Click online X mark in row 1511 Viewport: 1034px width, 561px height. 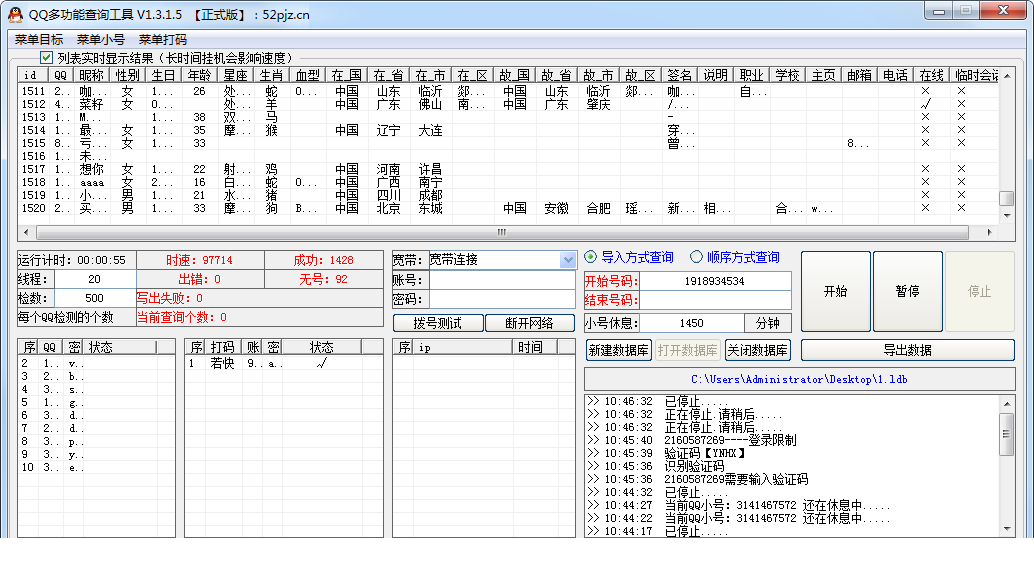pyautogui.click(x=925, y=91)
